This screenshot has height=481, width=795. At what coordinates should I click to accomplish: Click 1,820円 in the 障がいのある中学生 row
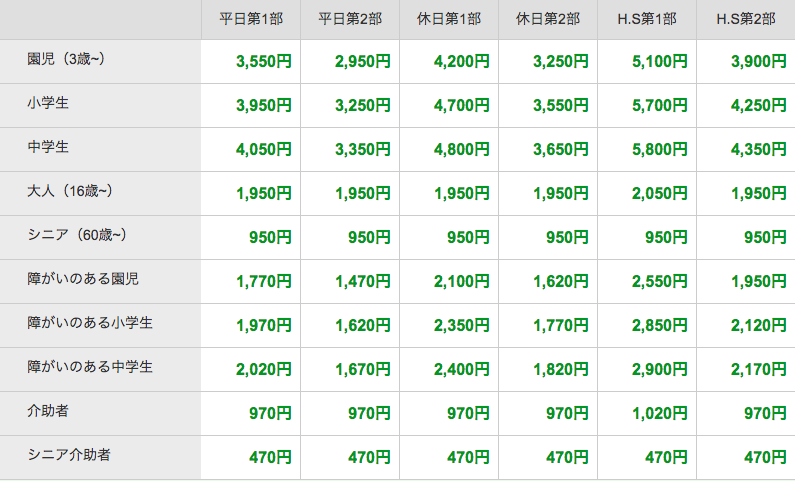560,369
